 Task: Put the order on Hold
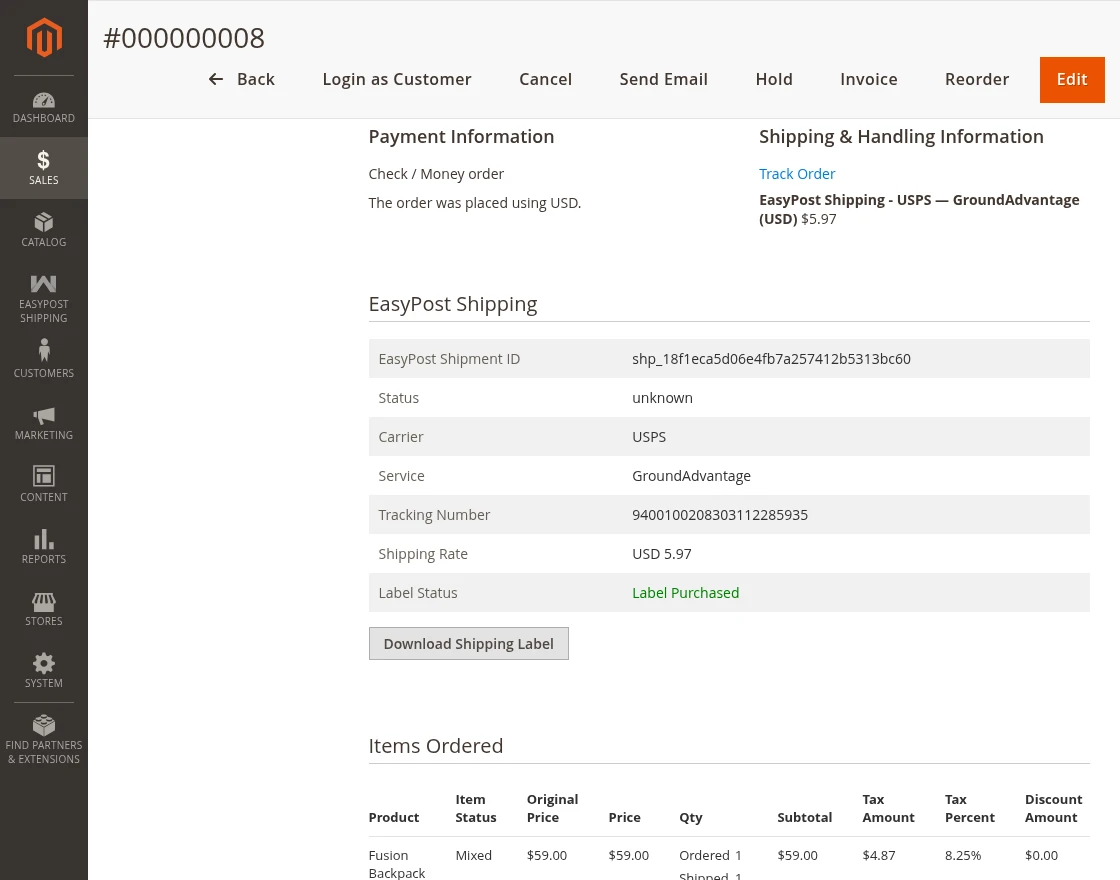774,79
